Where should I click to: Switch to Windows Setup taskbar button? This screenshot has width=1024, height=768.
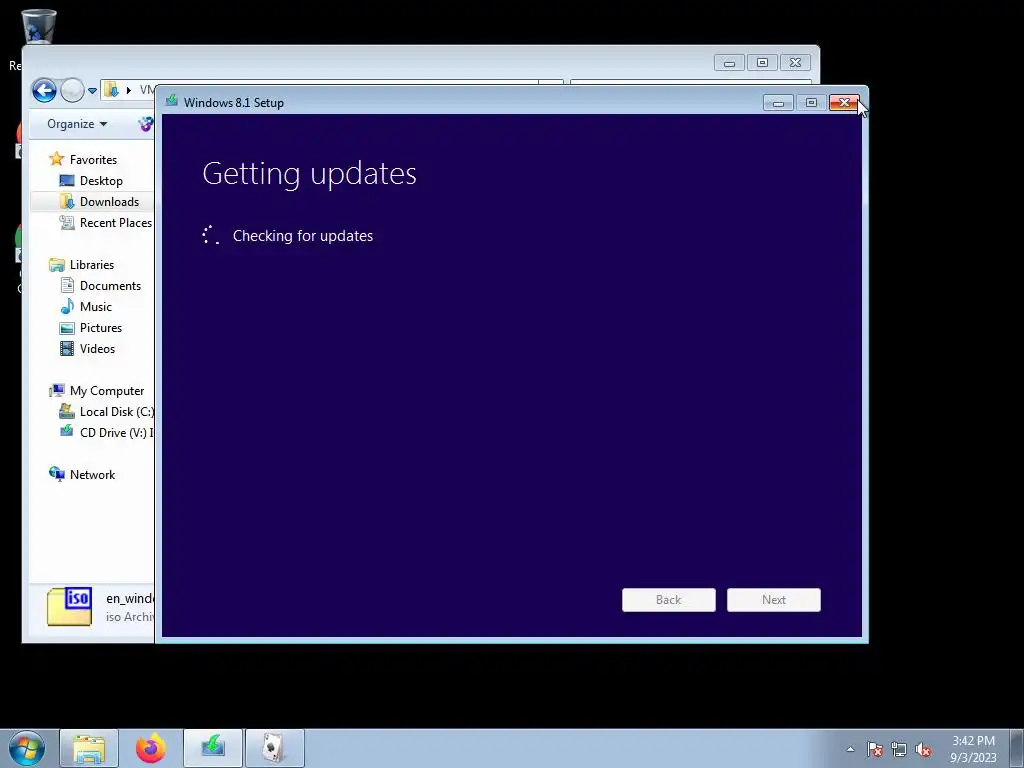tap(213, 748)
